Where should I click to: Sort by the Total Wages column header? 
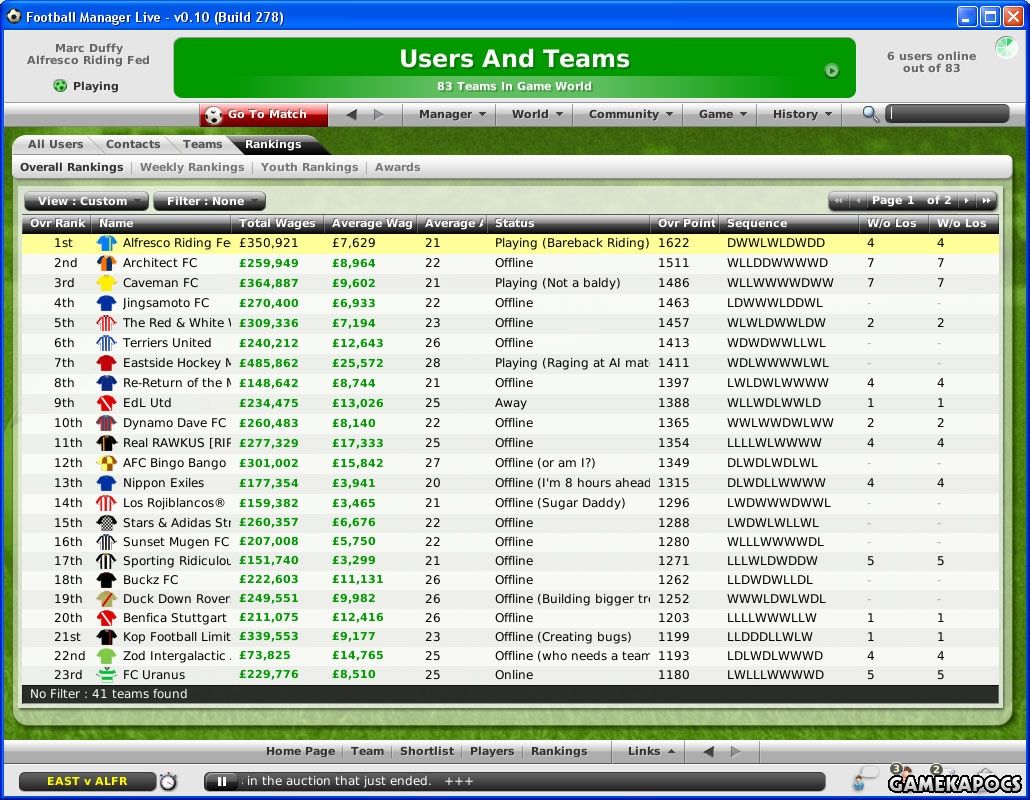277,223
